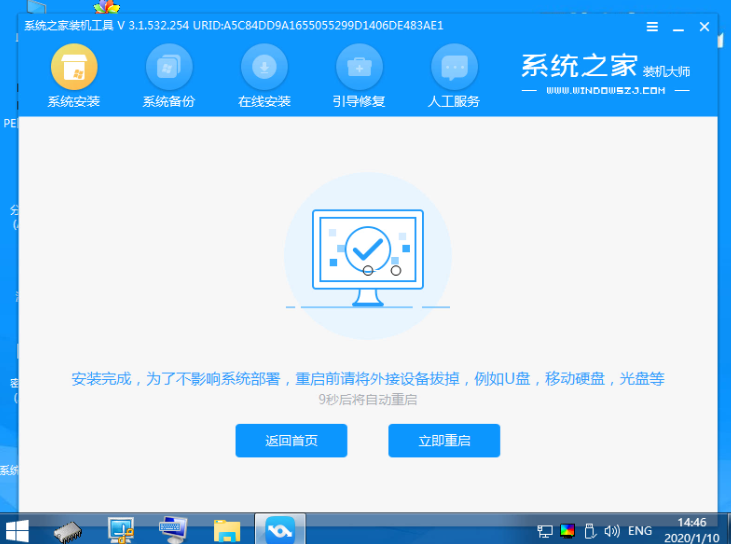Open the hamburger menu in title bar
This screenshot has height=544, width=731.
(x=652, y=27)
